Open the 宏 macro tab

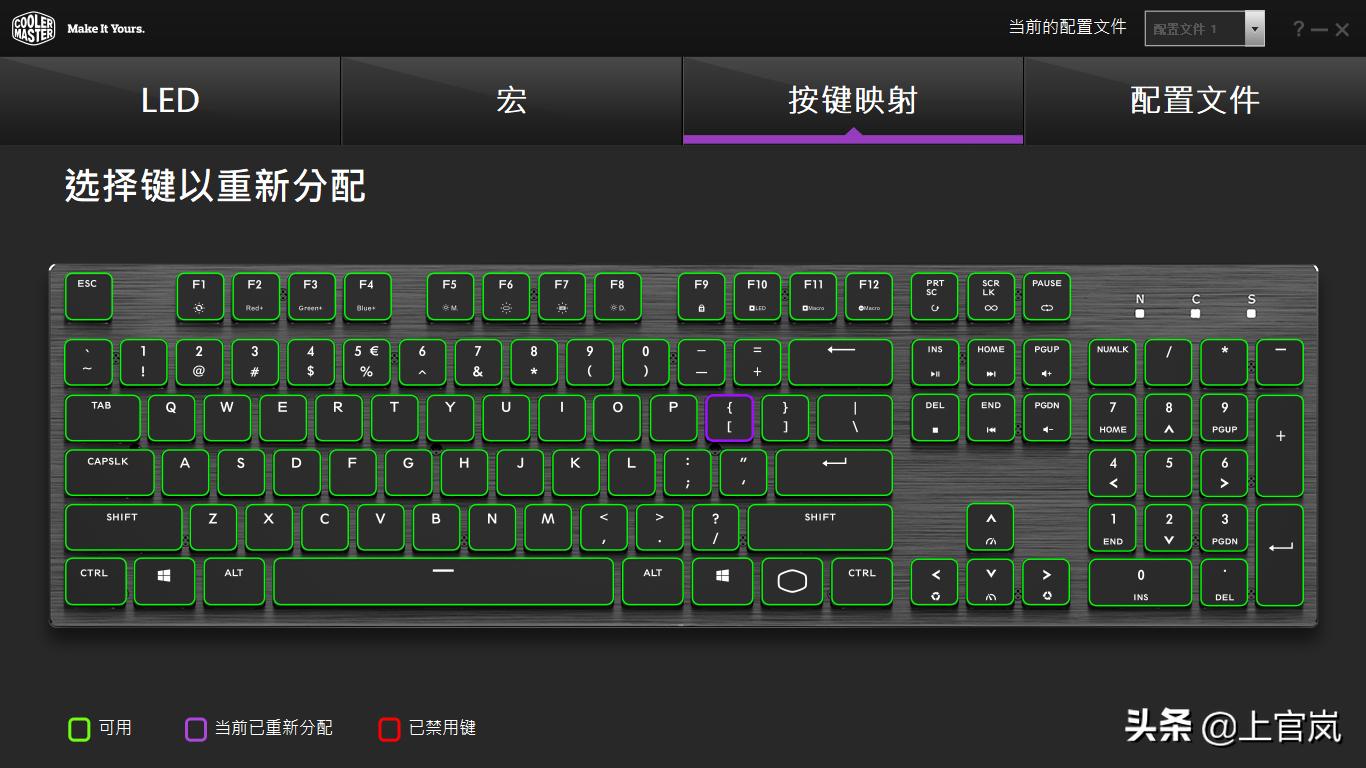pyautogui.click(x=511, y=101)
